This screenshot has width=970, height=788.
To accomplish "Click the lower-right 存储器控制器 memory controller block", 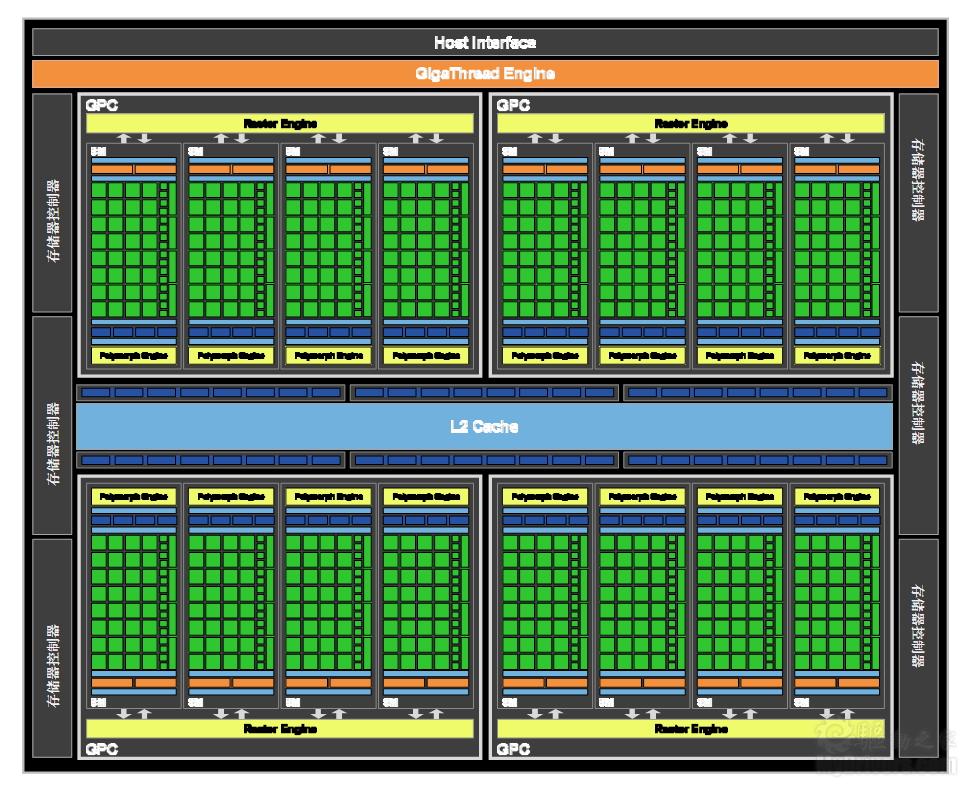I will (x=918, y=648).
